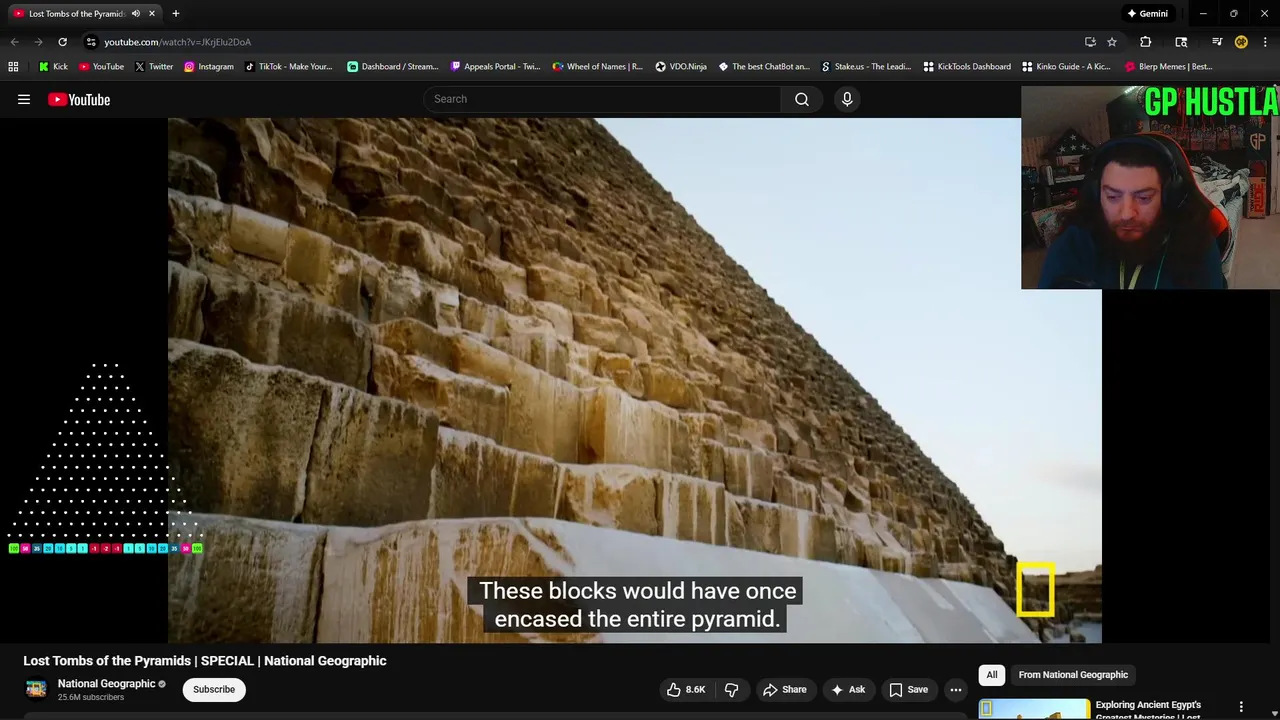Open the Gemini button

point(1147,14)
